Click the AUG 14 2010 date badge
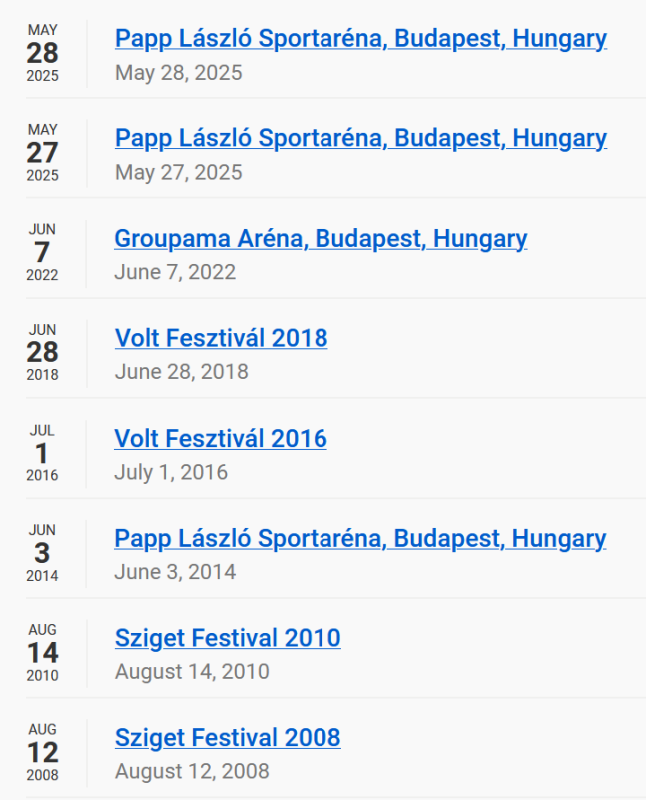 tap(42, 653)
